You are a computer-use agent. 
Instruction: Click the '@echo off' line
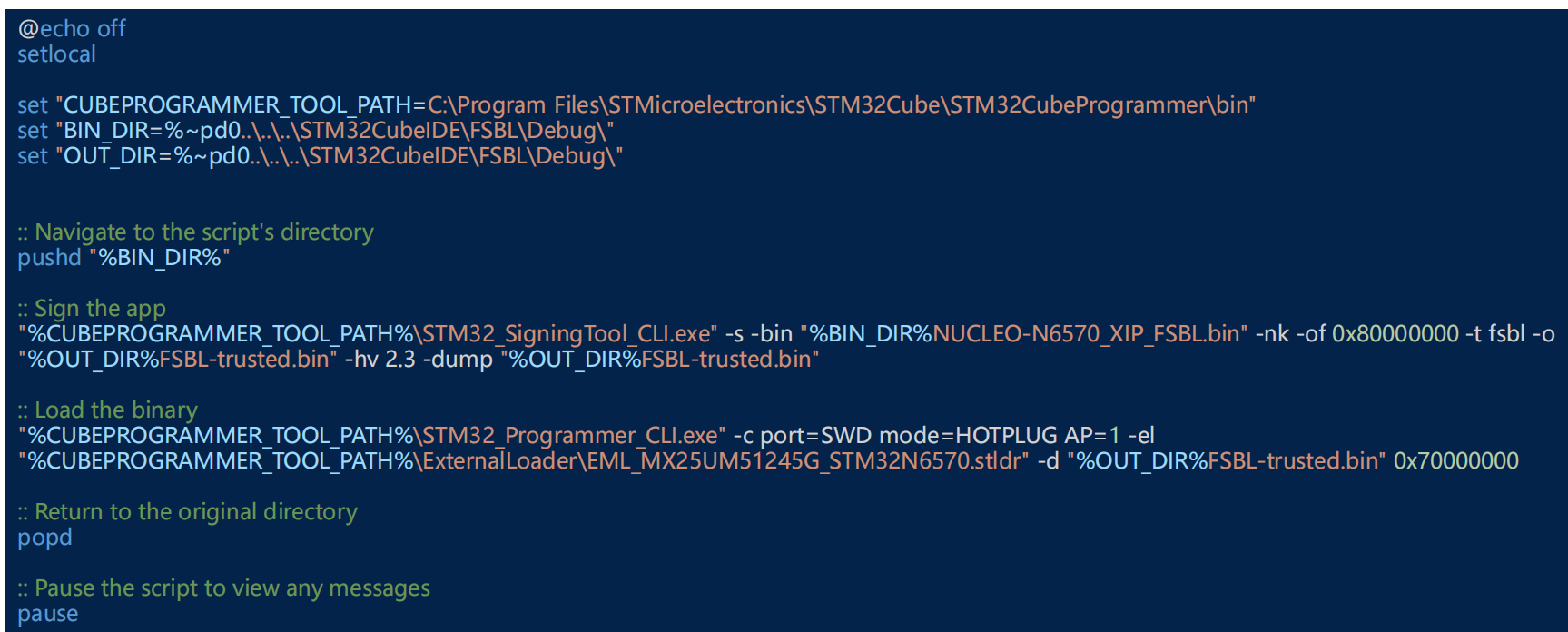72,29
